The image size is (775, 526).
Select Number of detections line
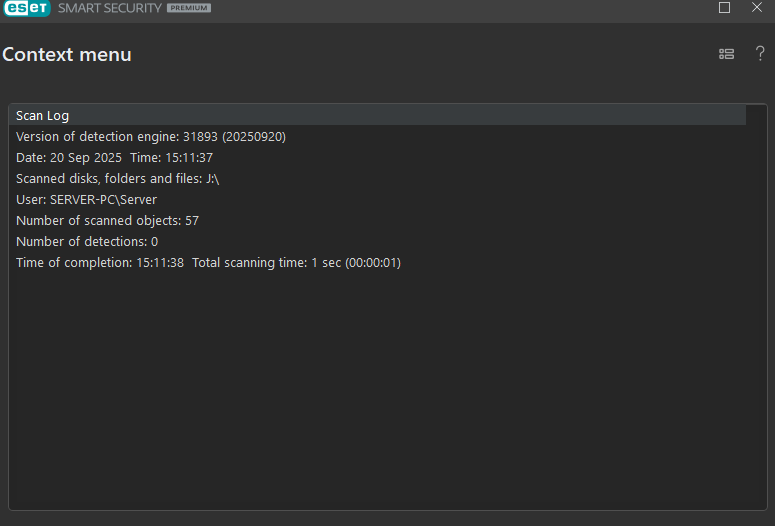click(x=87, y=242)
